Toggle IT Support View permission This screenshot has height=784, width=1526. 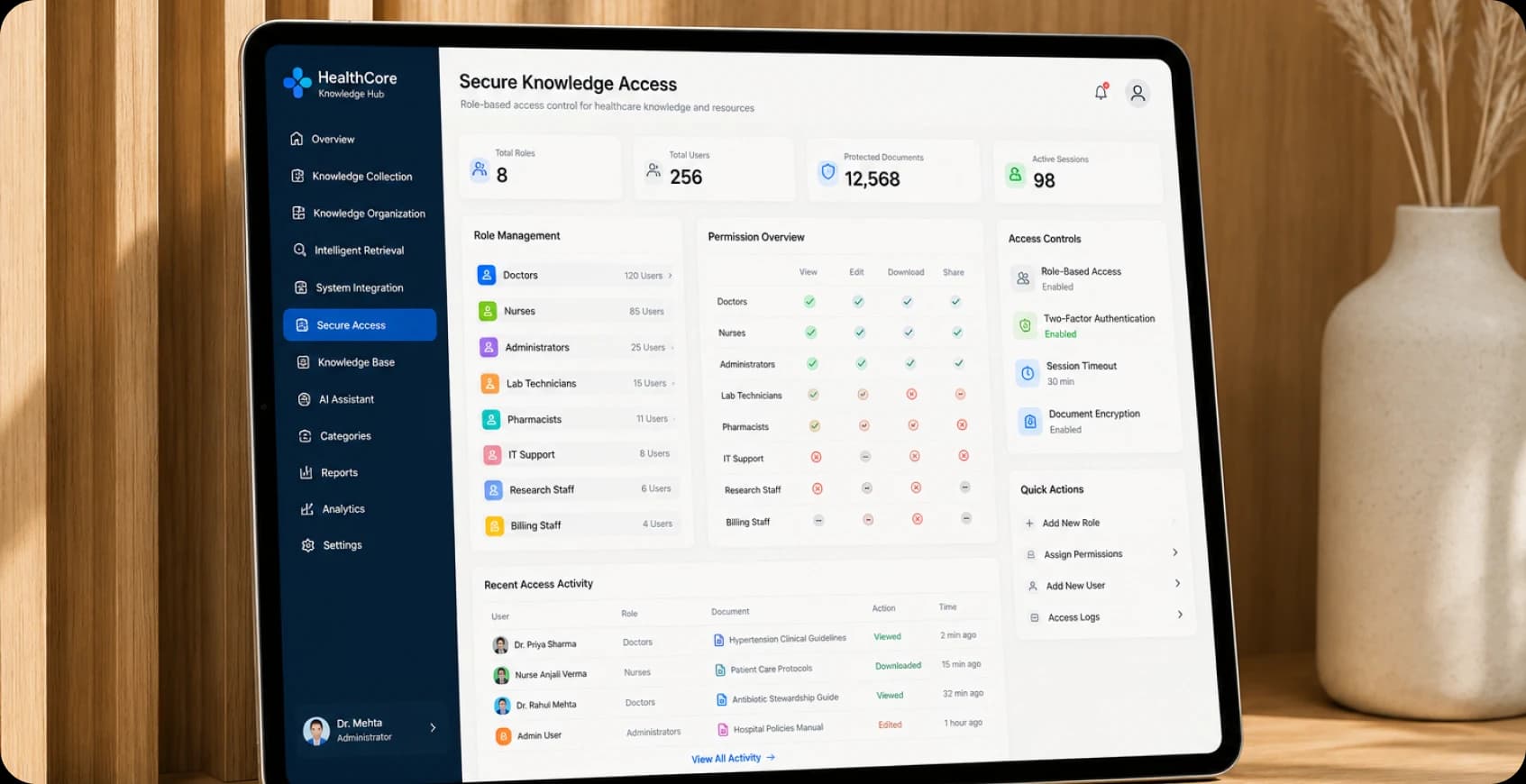(x=816, y=457)
